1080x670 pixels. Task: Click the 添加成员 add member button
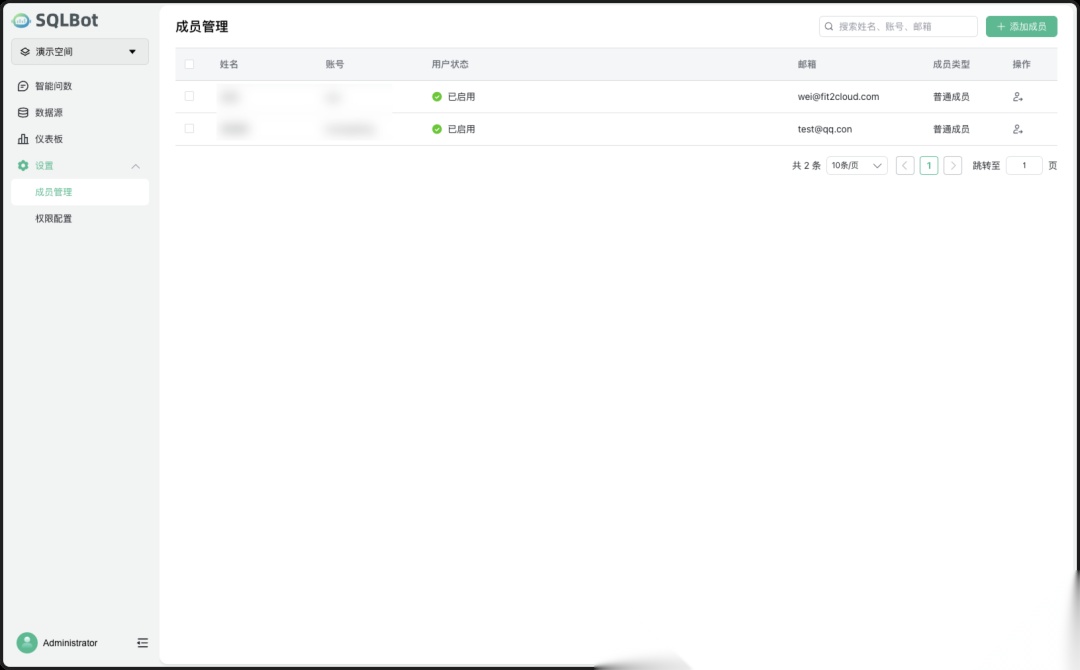tap(1020, 25)
